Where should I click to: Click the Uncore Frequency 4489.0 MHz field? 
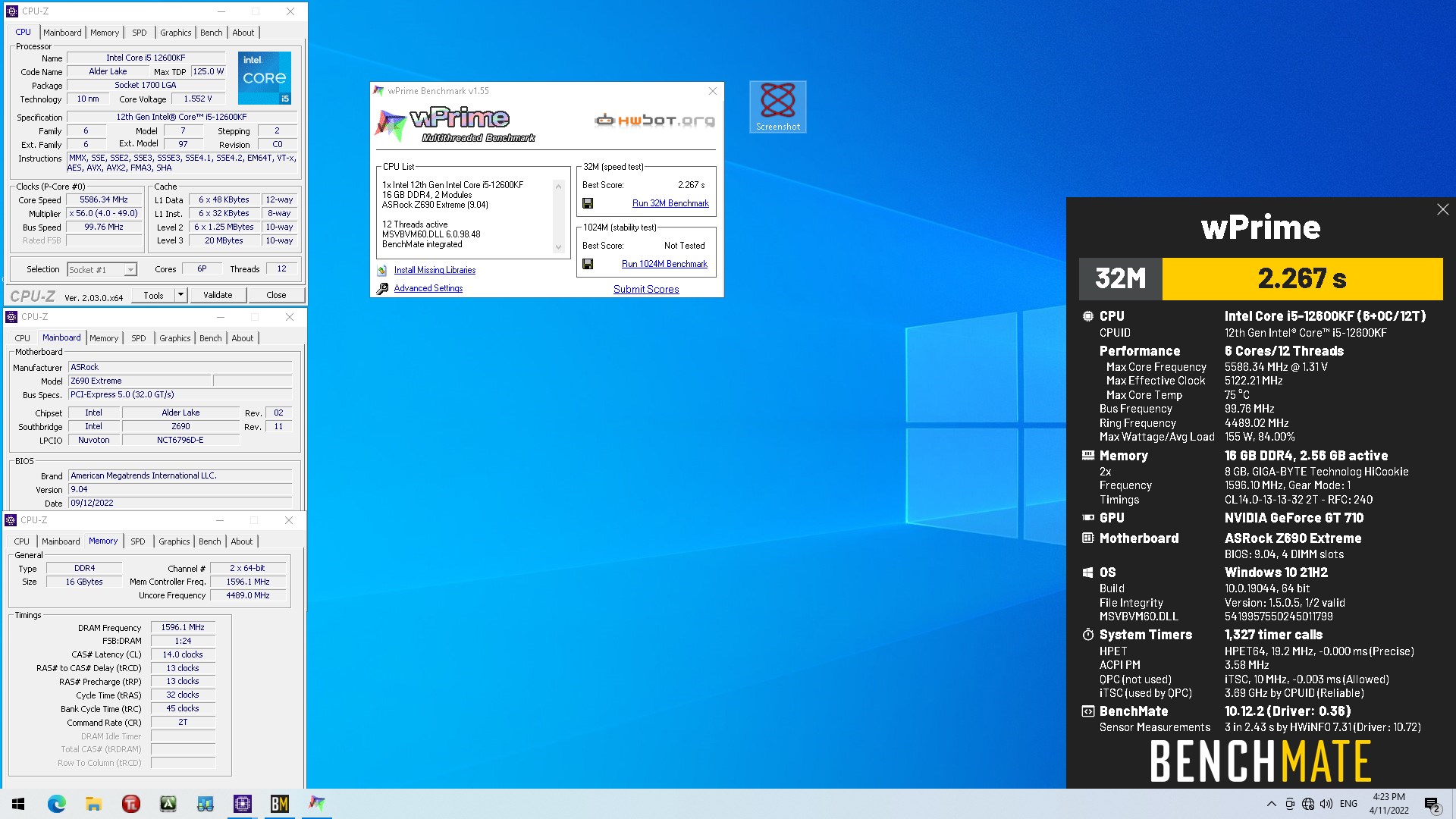click(x=248, y=596)
